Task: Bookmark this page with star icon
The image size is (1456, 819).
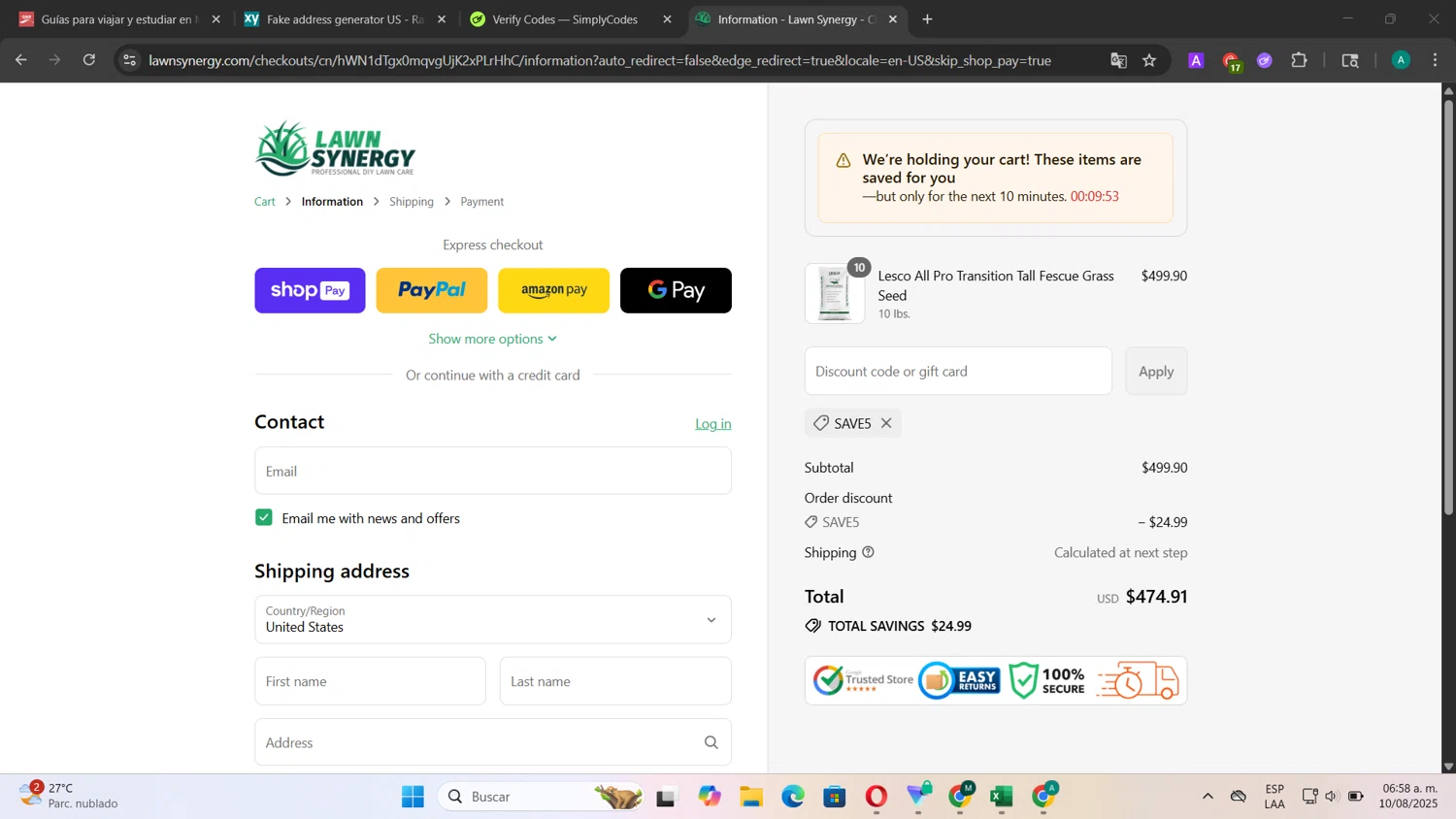Action: click(1149, 60)
